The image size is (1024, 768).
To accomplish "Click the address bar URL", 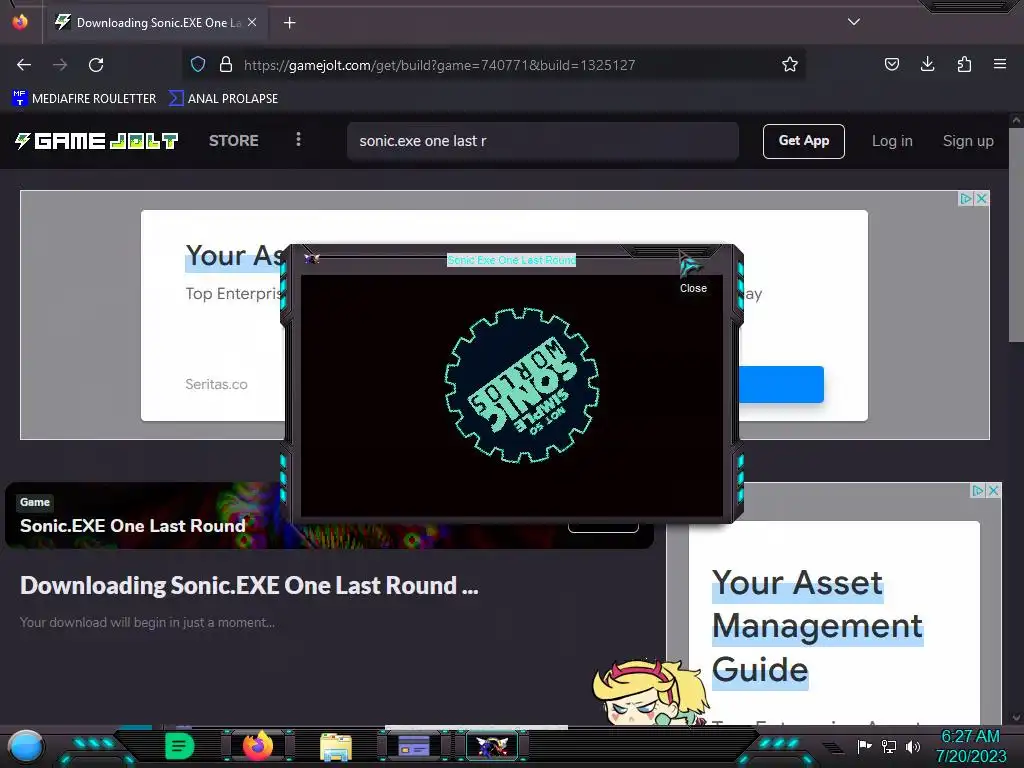I will pyautogui.click(x=439, y=65).
